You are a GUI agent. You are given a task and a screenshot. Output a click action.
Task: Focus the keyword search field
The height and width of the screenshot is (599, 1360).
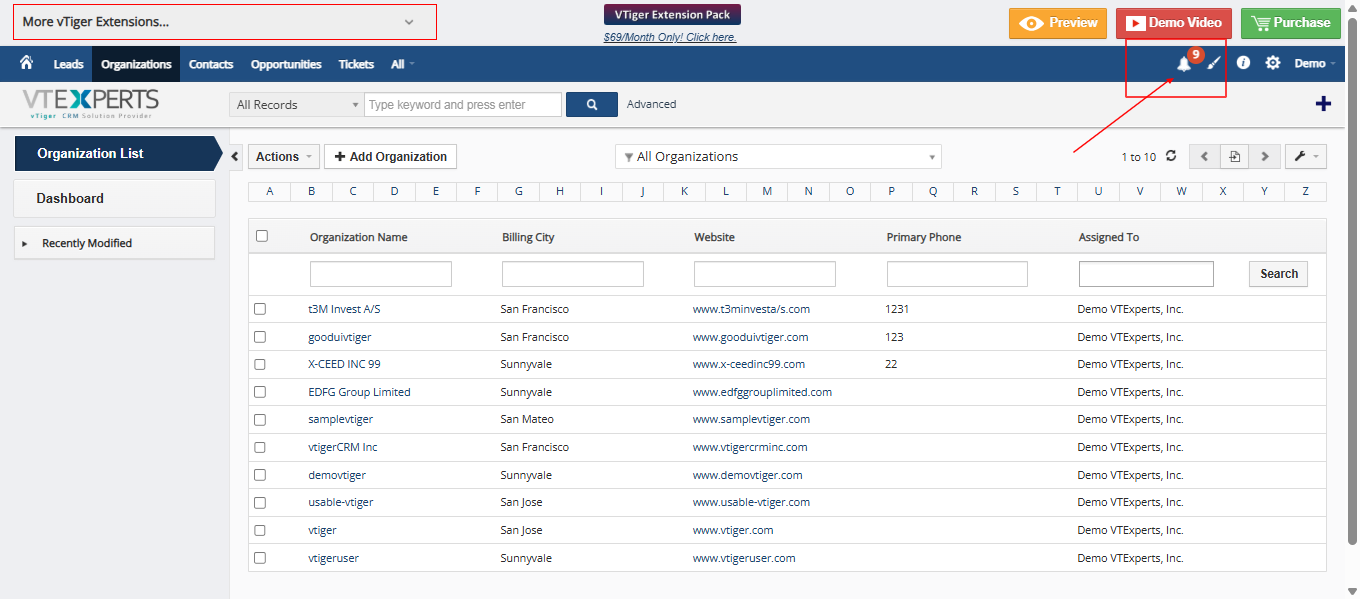[x=463, y=104]
